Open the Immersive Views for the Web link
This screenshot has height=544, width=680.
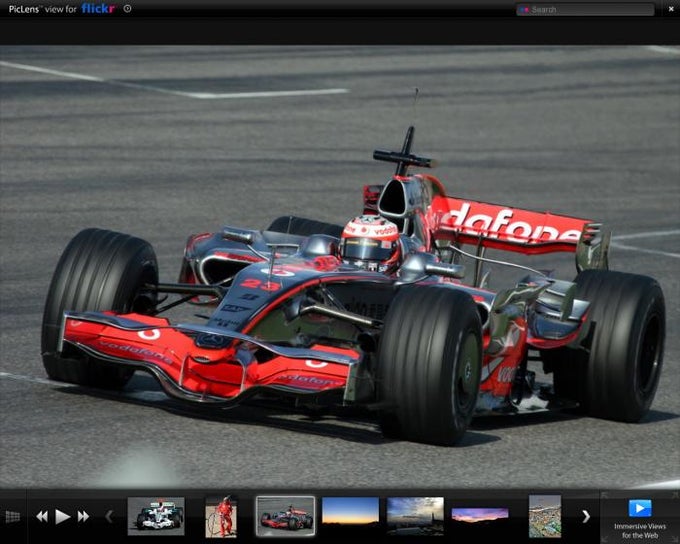click(x=640, y=531)
